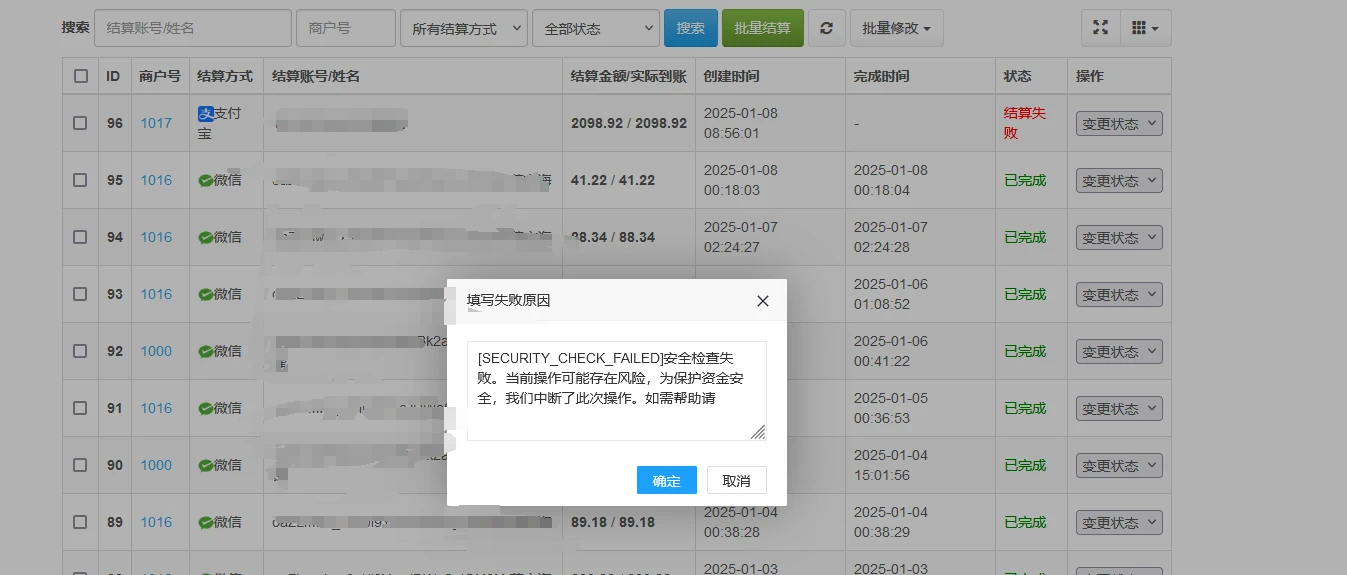This screenshot has width=1347, height=575.
Task: Check the checkbox for row ID 96
Action: tap(80, 123)
